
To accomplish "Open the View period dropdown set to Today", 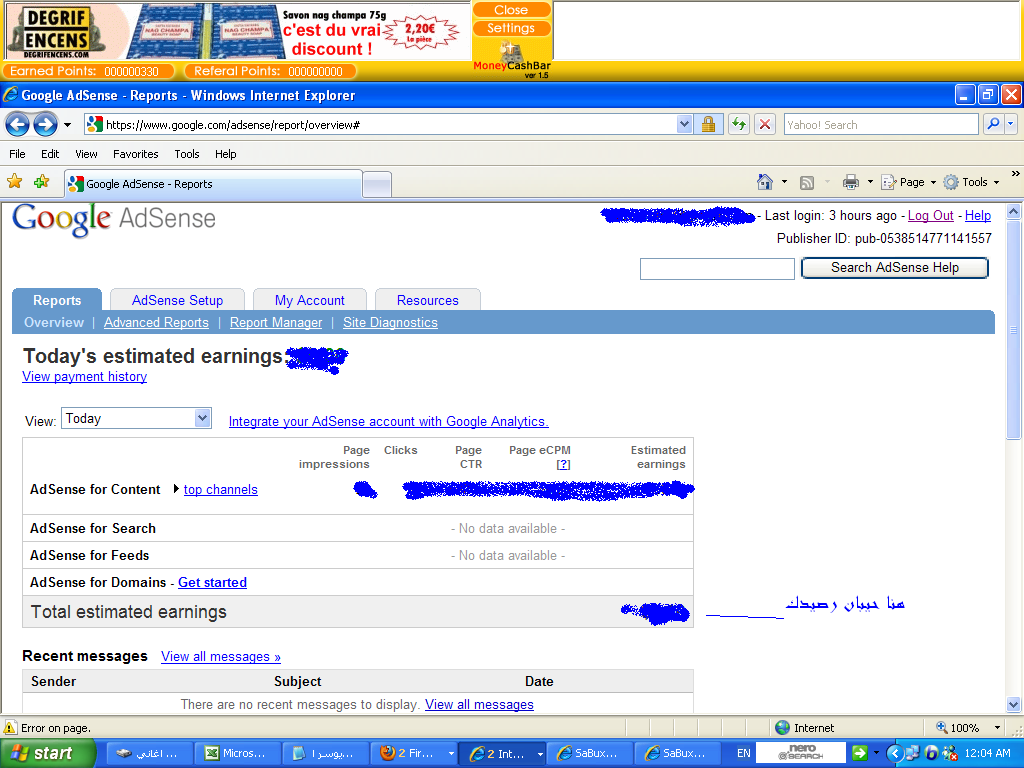I will 136,418.
